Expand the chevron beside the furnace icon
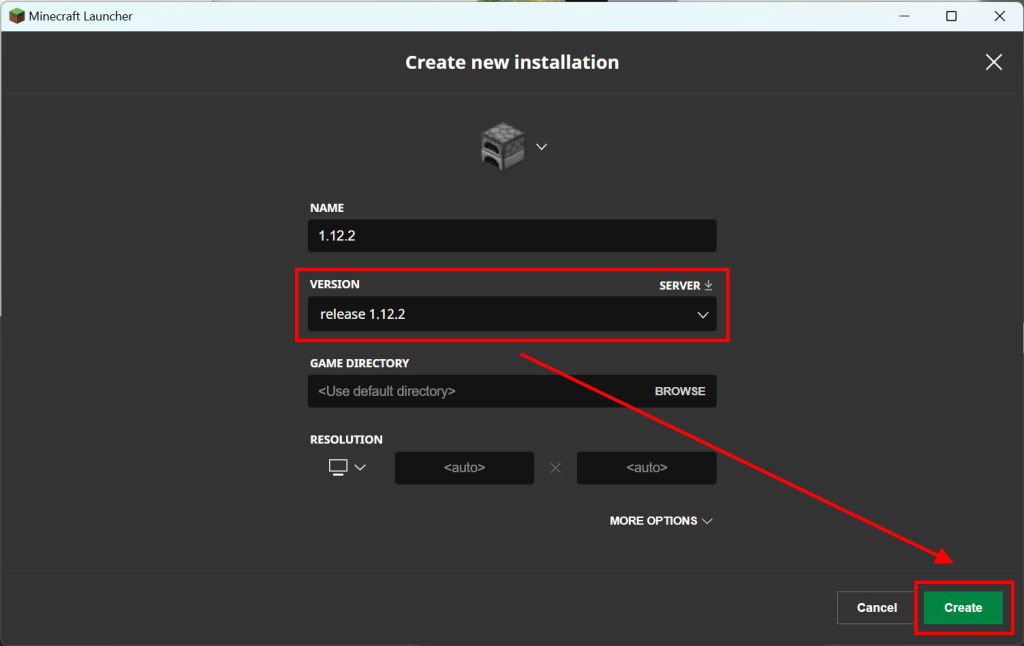 point(541,146)
